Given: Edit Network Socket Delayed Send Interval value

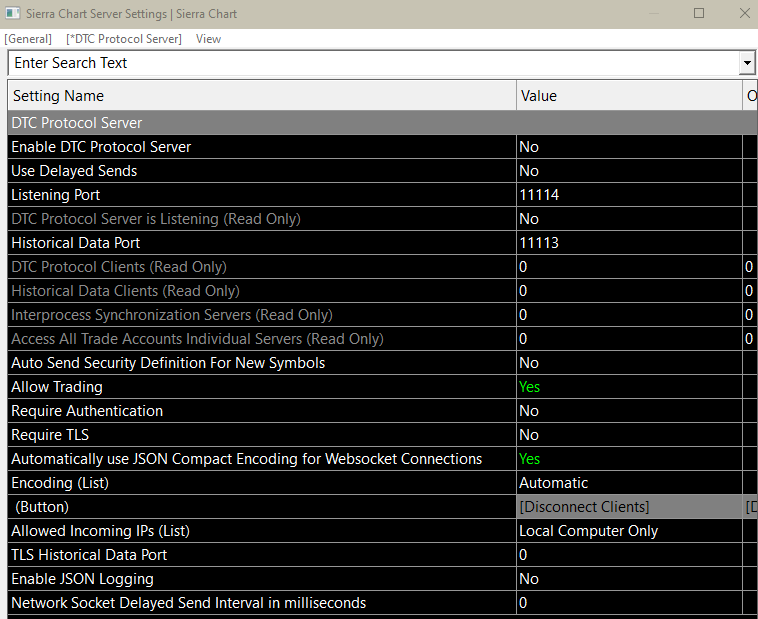Looking at the screenshot, I should pos(629,603).
